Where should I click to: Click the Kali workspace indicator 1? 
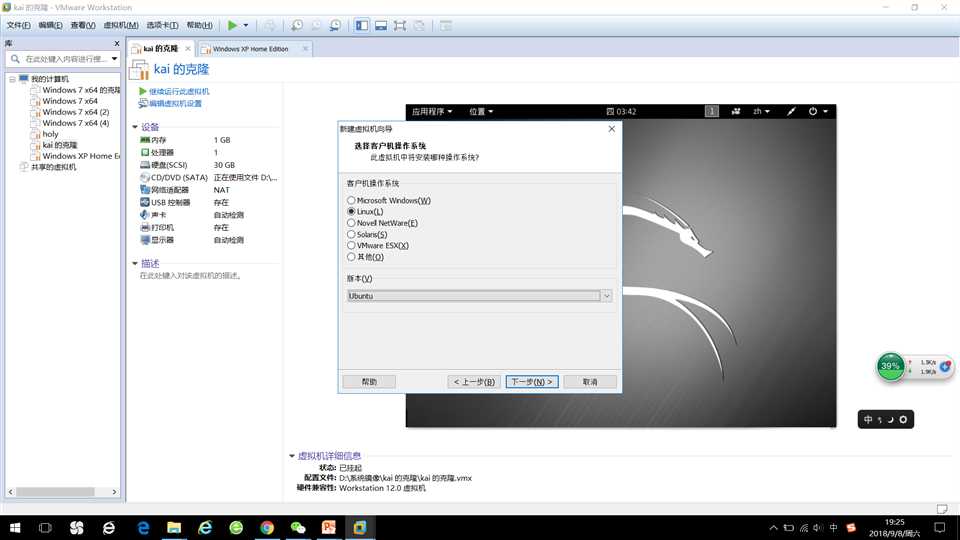711,111
